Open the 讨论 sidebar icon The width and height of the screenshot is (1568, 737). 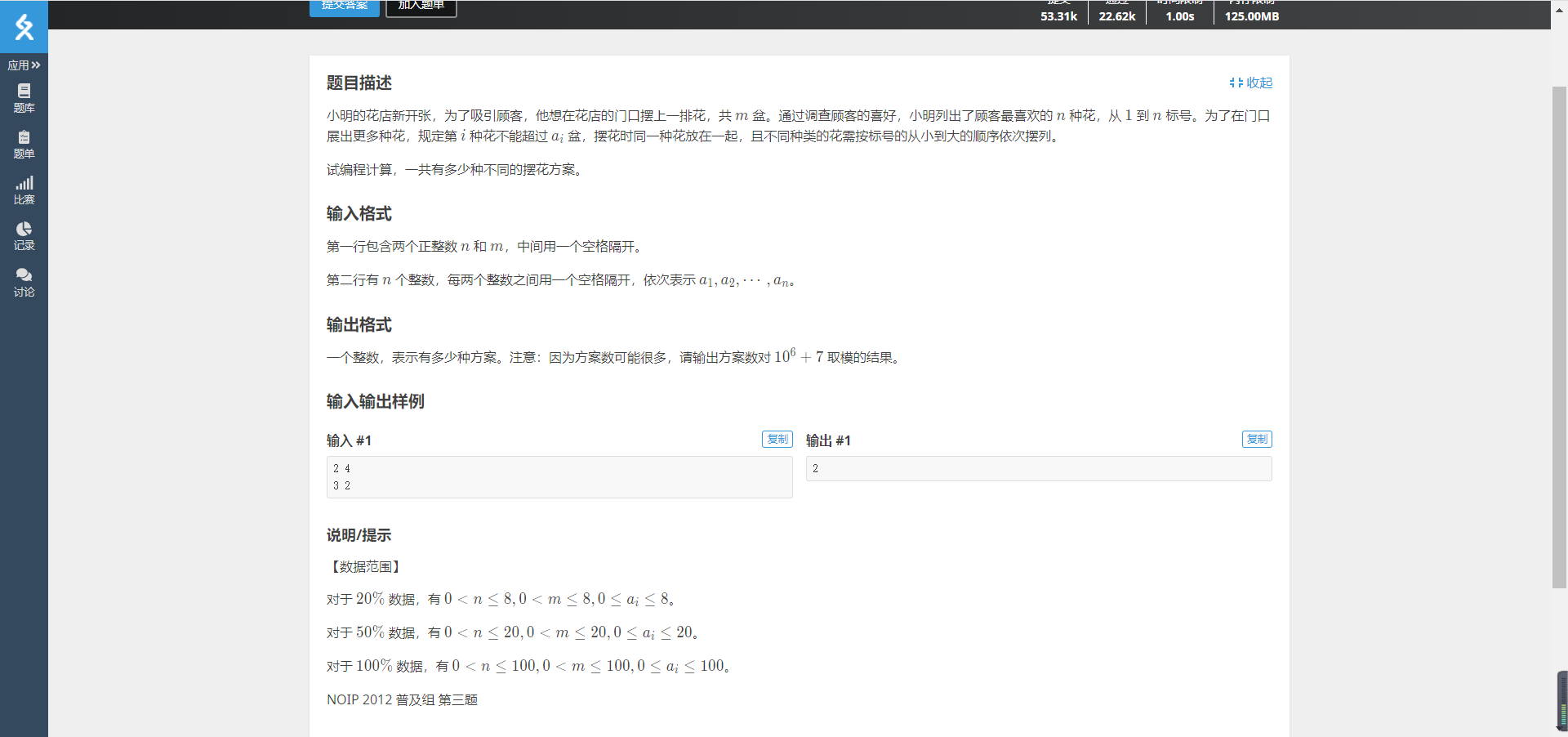(24, 282)
